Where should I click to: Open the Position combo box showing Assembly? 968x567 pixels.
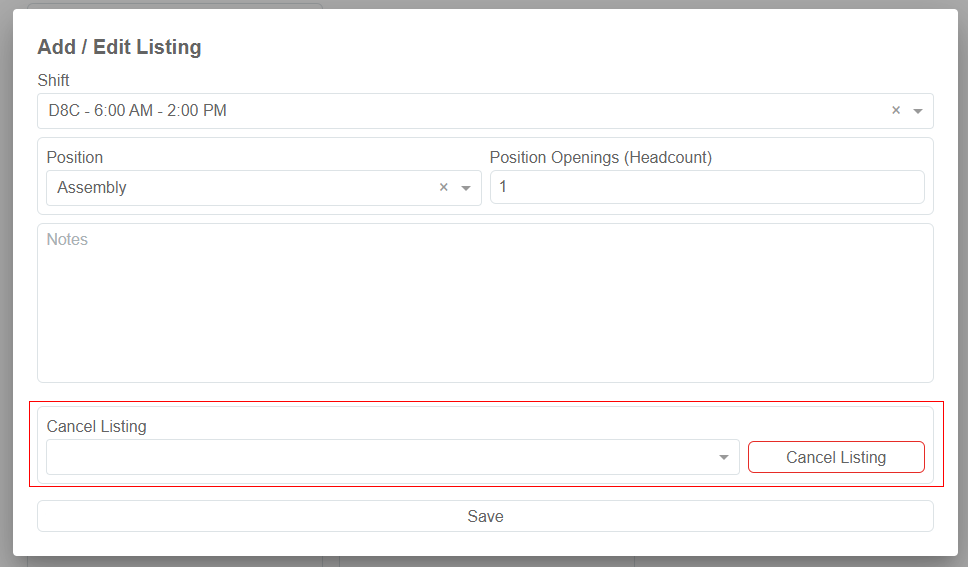point(240,188)
